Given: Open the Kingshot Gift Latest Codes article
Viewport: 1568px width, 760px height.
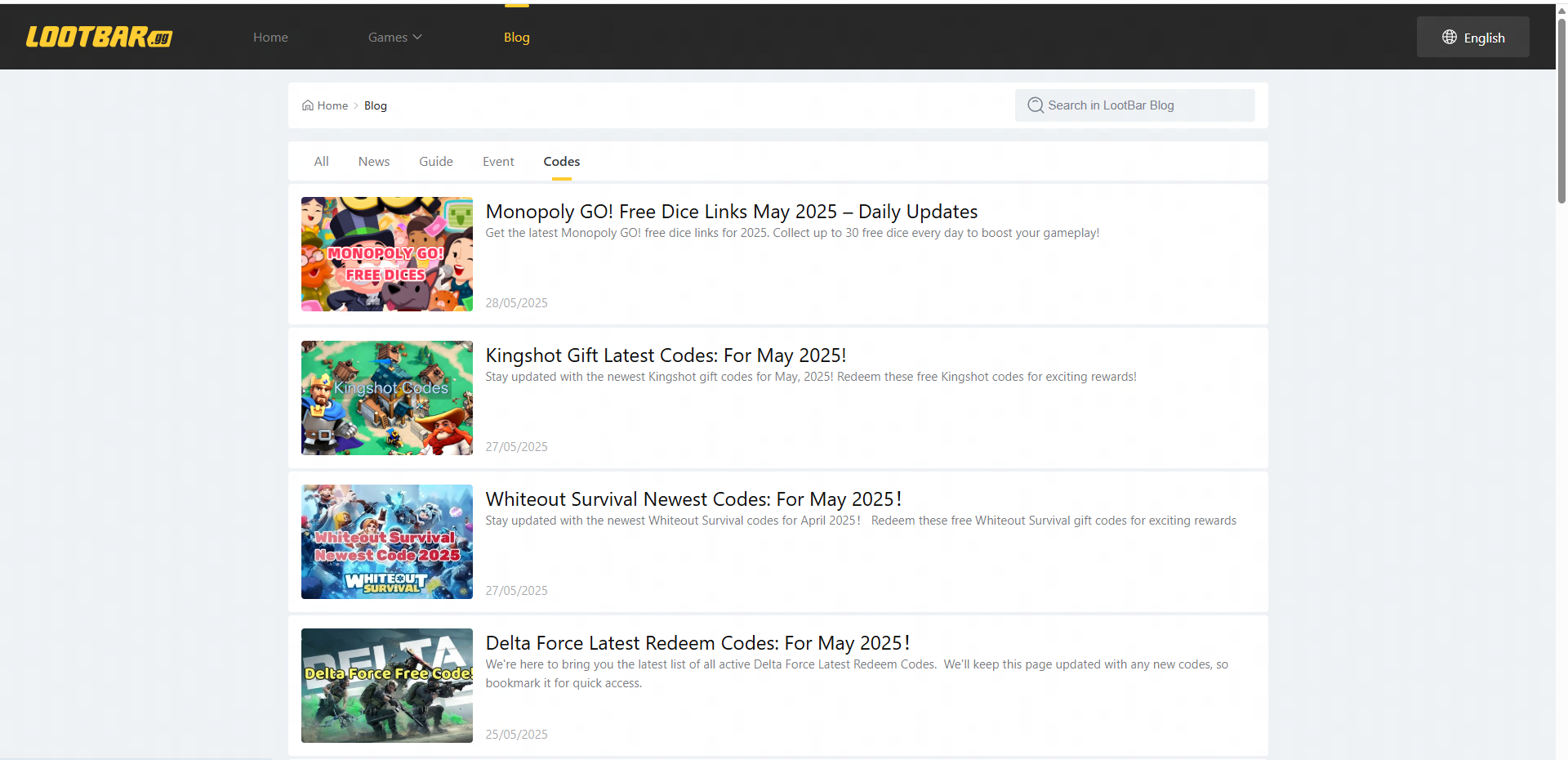Looking at the screenshot, I should (x=666, y=355).
